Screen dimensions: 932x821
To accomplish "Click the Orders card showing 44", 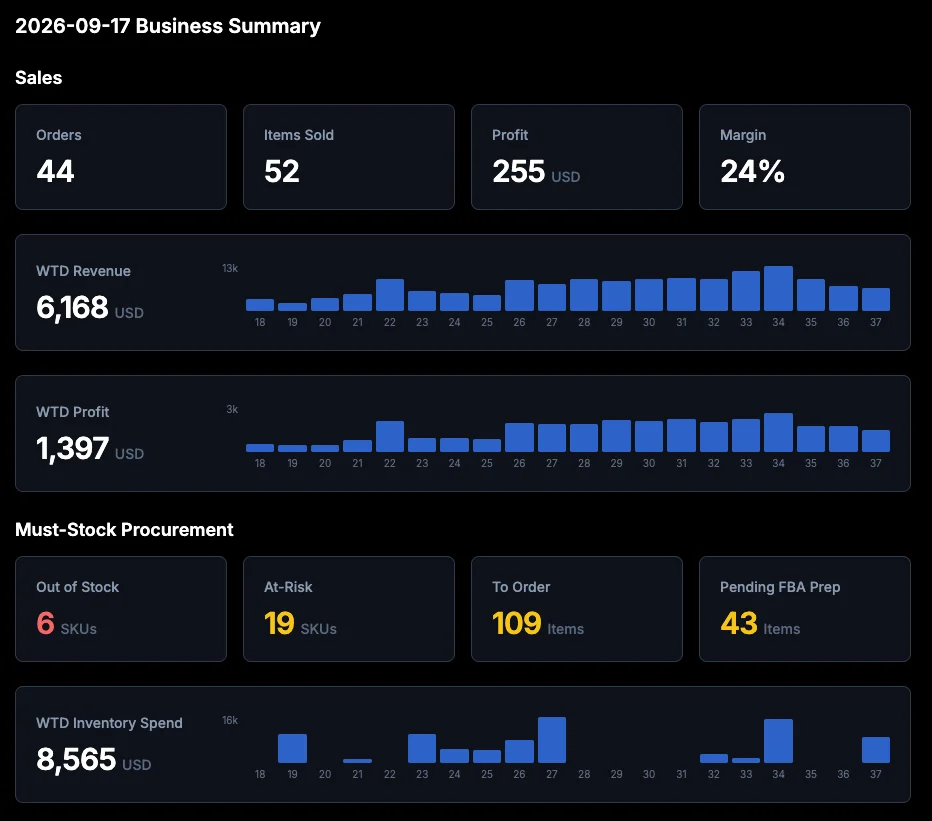I will click(121, 157).
